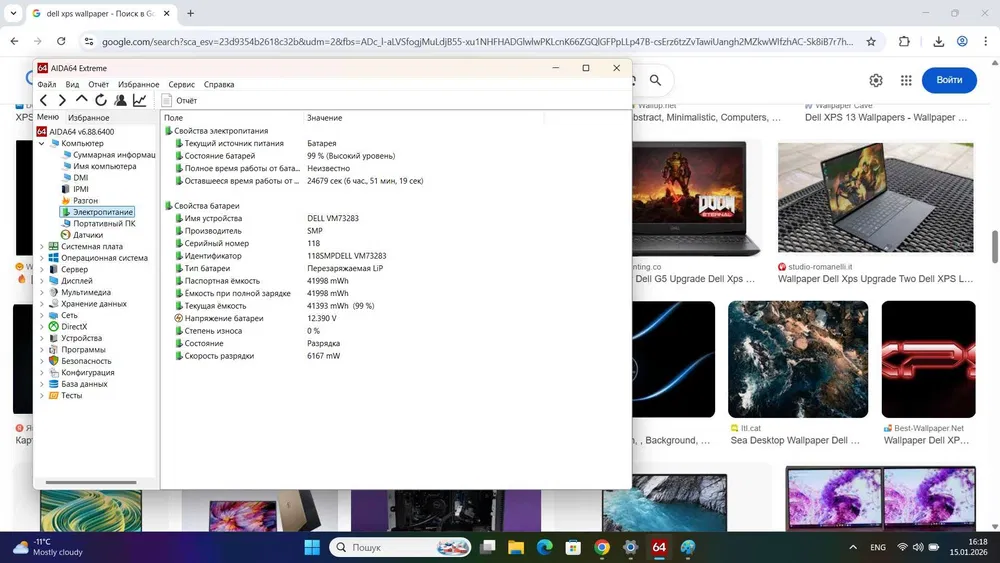Open Суммарная информация tree node

[113, 155]
